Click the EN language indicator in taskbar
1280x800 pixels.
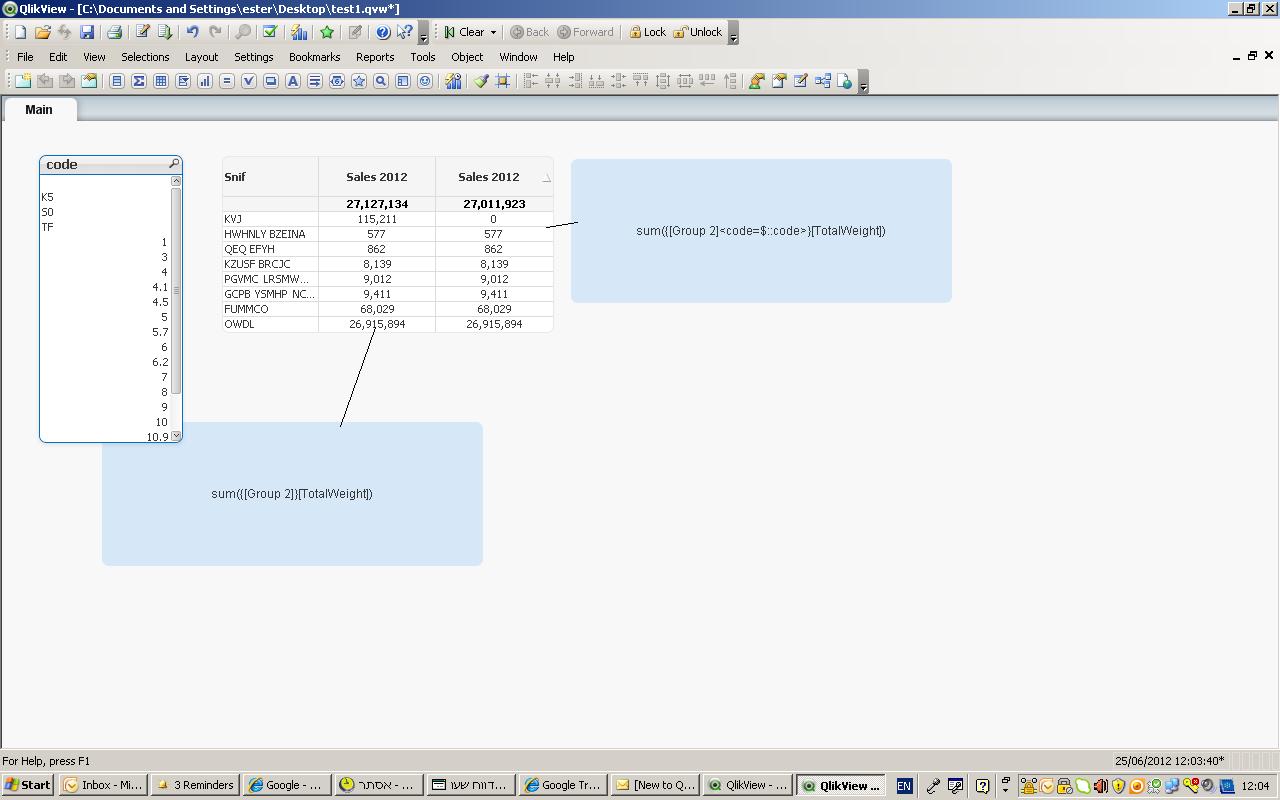pos(904,786)
